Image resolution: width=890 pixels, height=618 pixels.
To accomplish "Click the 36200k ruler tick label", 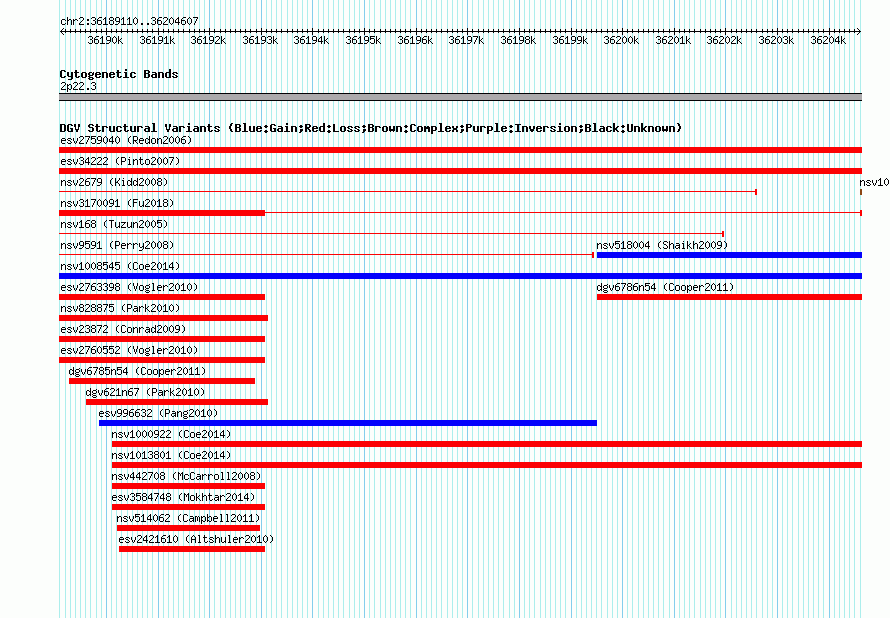I will click(621, 40).
